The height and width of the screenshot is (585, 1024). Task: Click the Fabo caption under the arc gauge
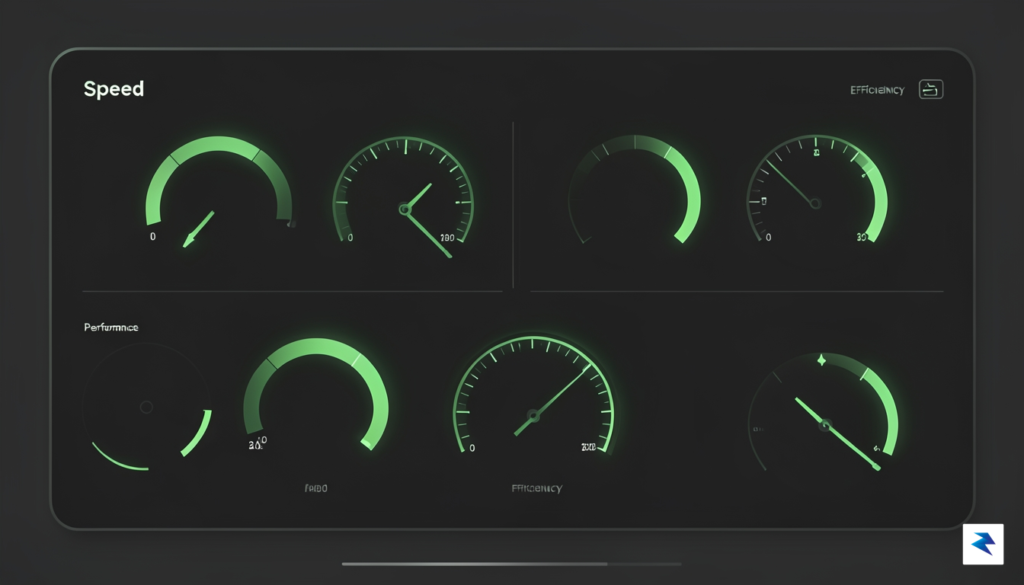click(316, 488)
